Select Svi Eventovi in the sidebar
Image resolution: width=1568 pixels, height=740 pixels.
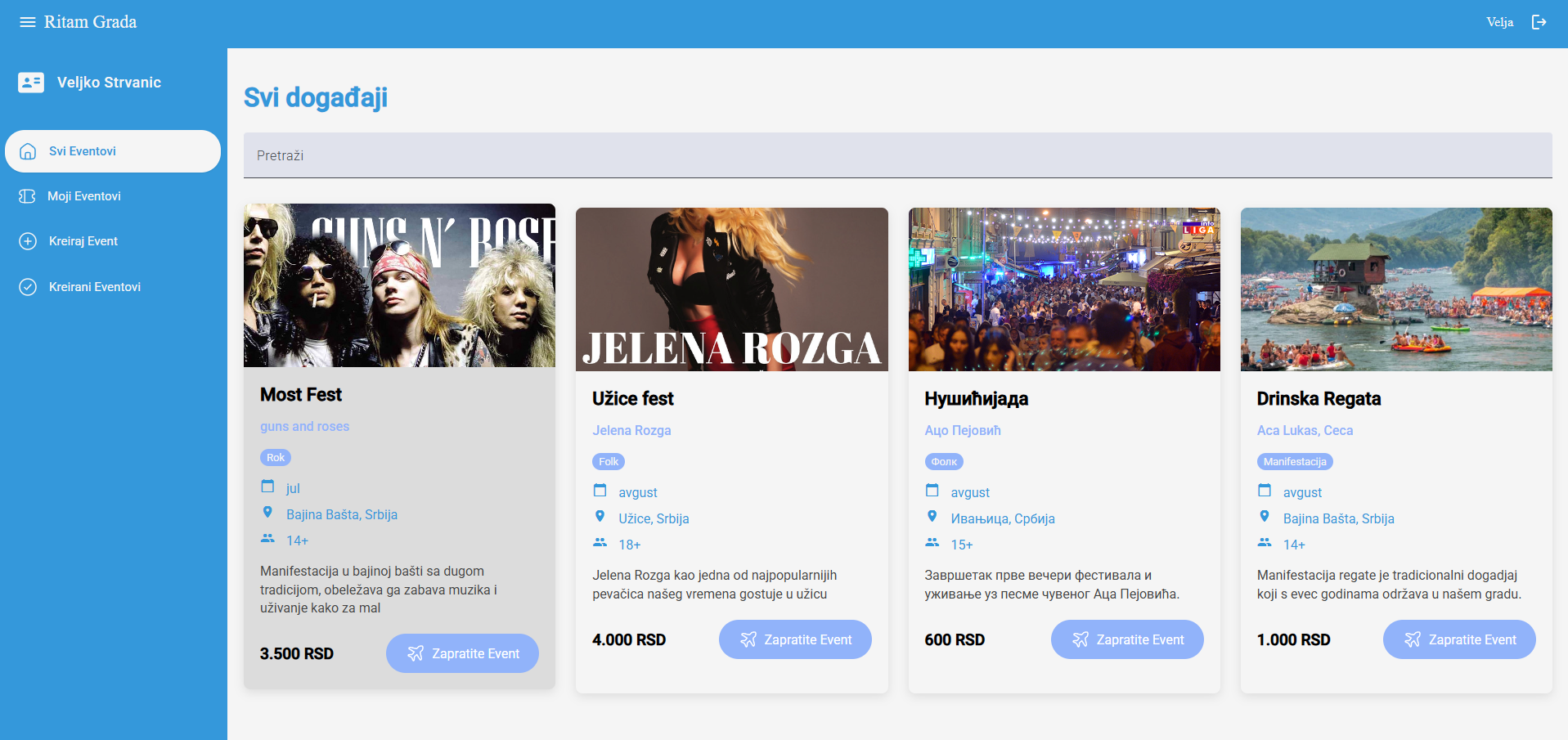click(x=113, y=151)
